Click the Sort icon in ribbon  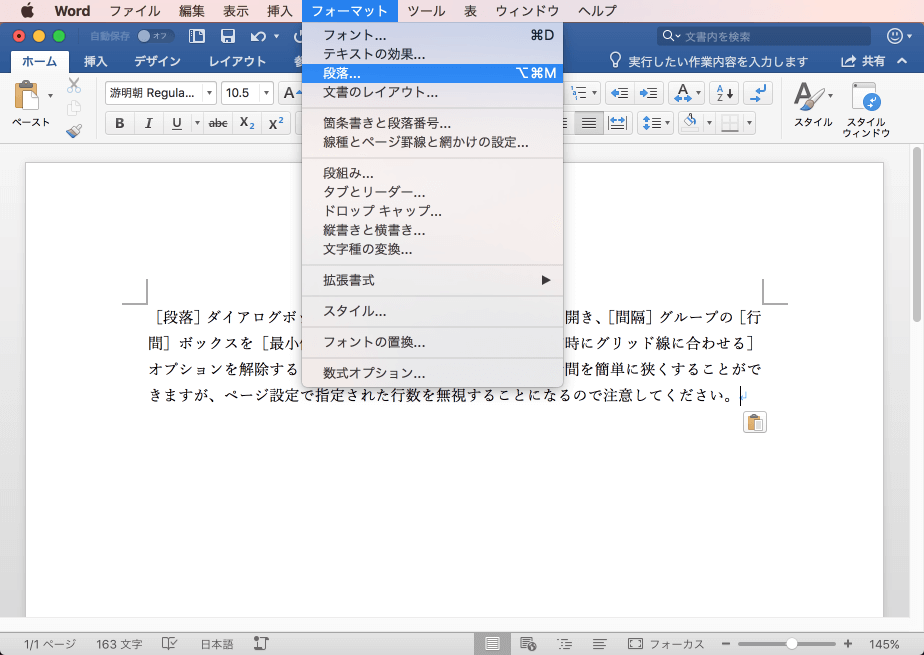click(724, 93)
